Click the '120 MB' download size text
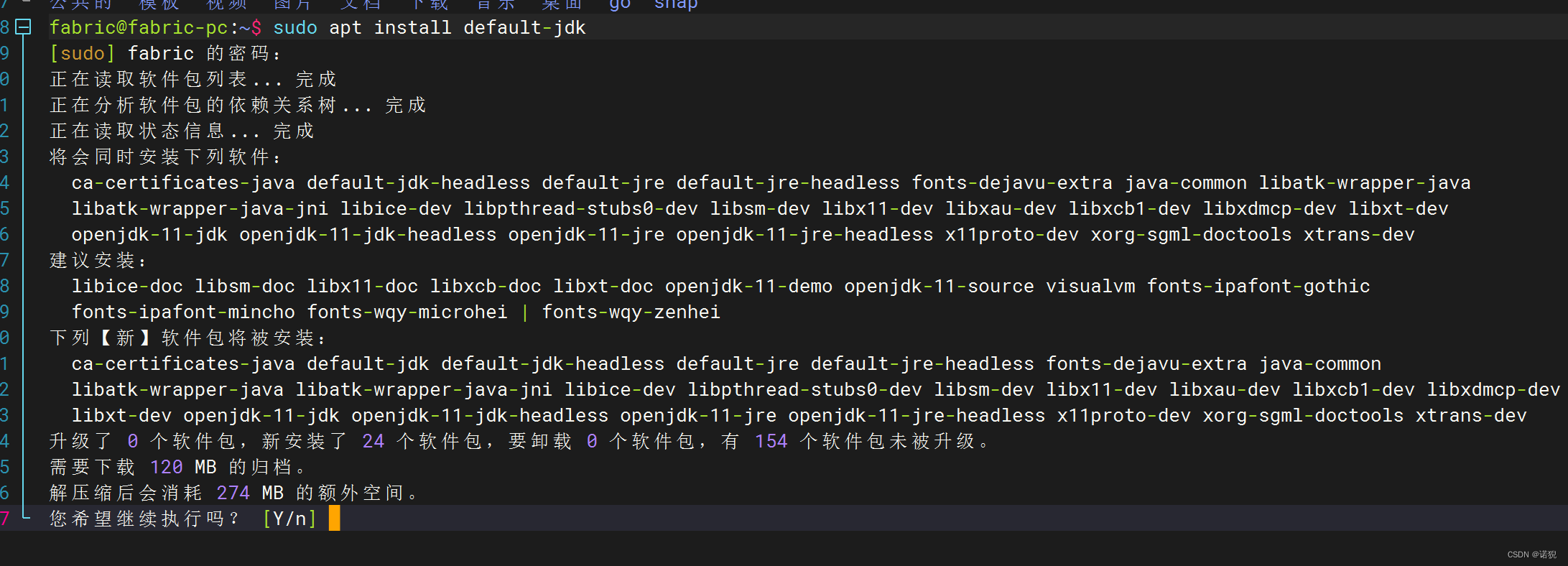The width and height of the screenshot is (1568, 566). [183, 468]
